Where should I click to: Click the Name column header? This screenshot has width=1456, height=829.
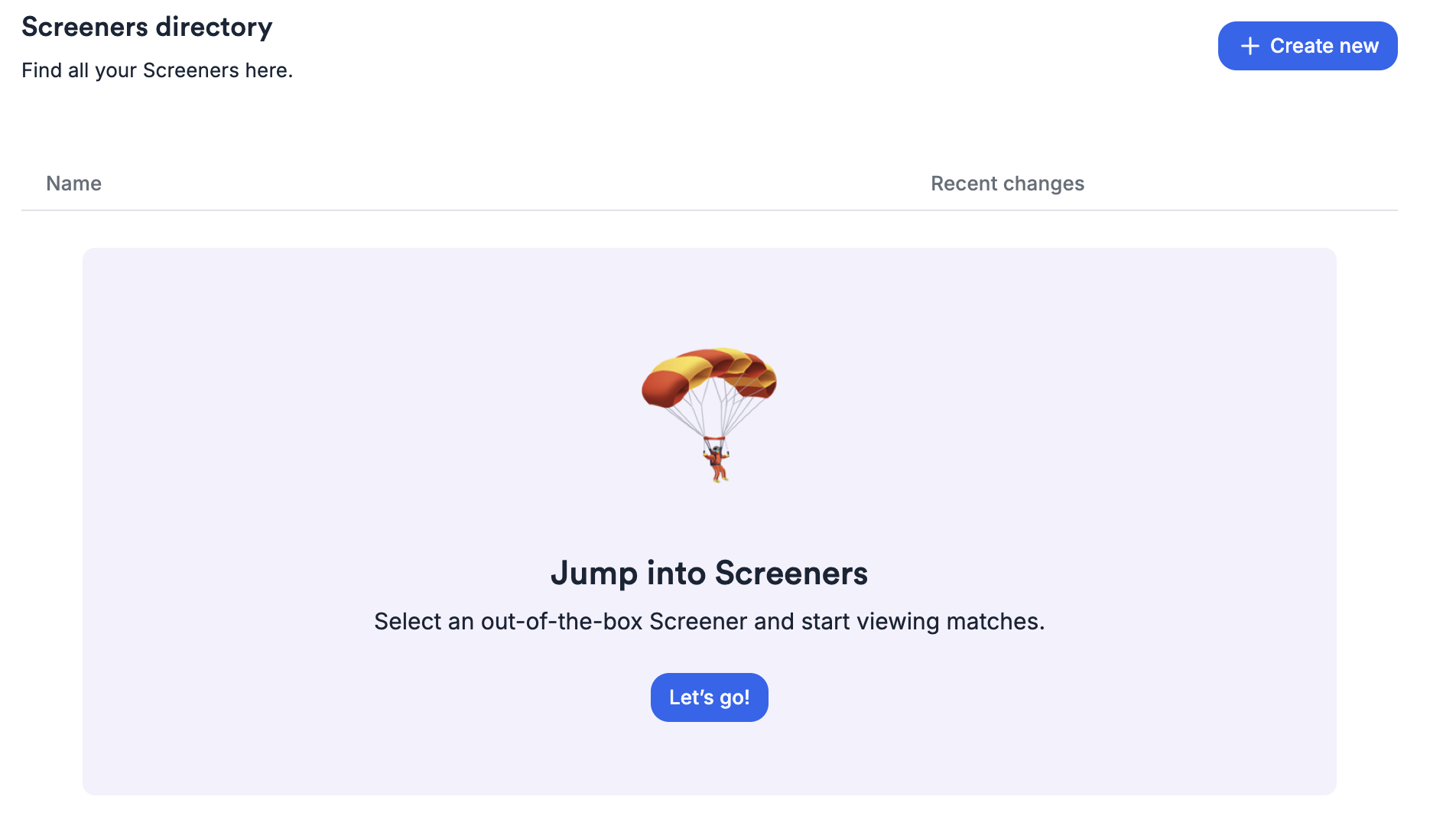(73, 184)
